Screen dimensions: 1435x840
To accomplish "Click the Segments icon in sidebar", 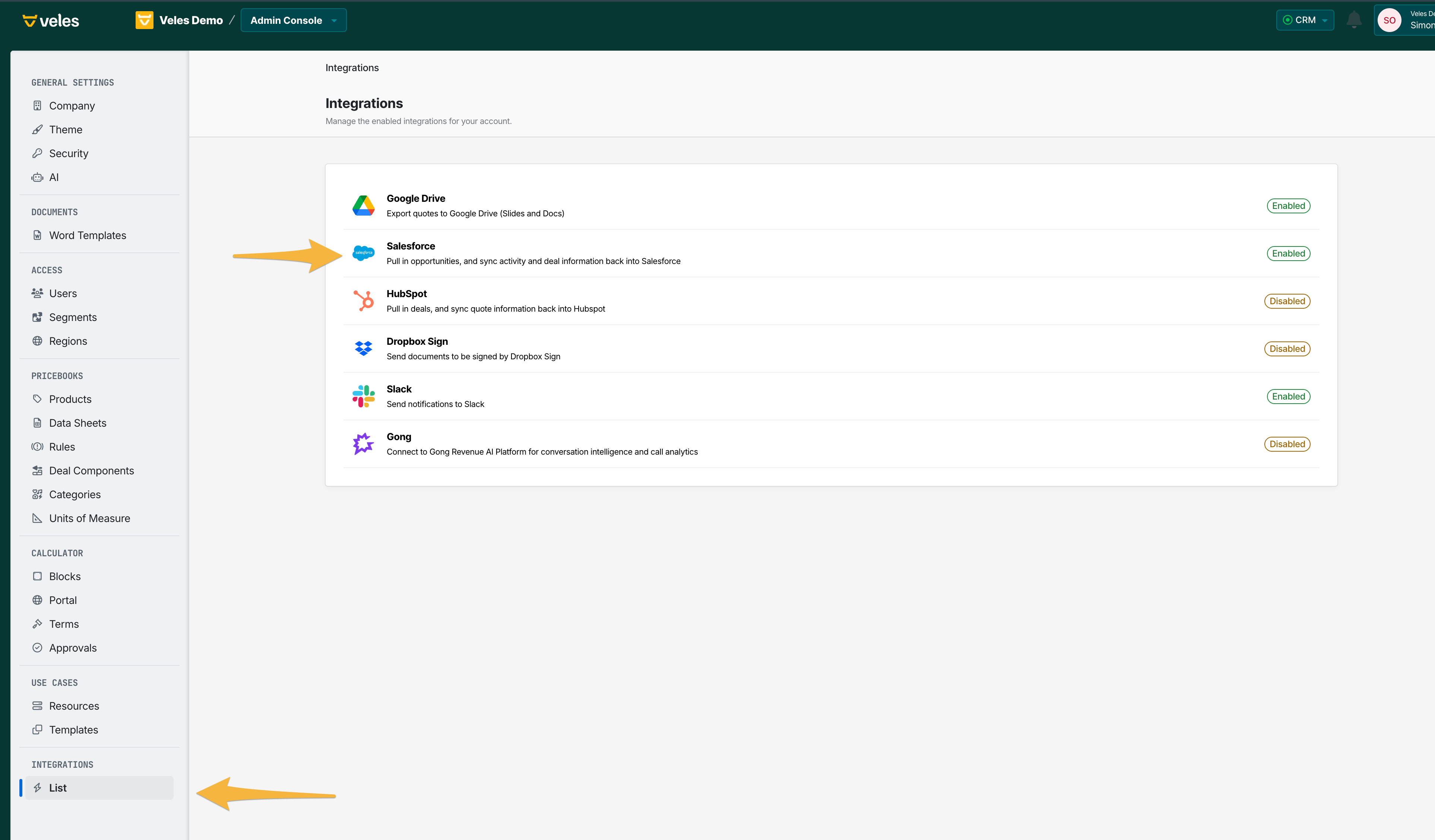I will pos(38,317).
